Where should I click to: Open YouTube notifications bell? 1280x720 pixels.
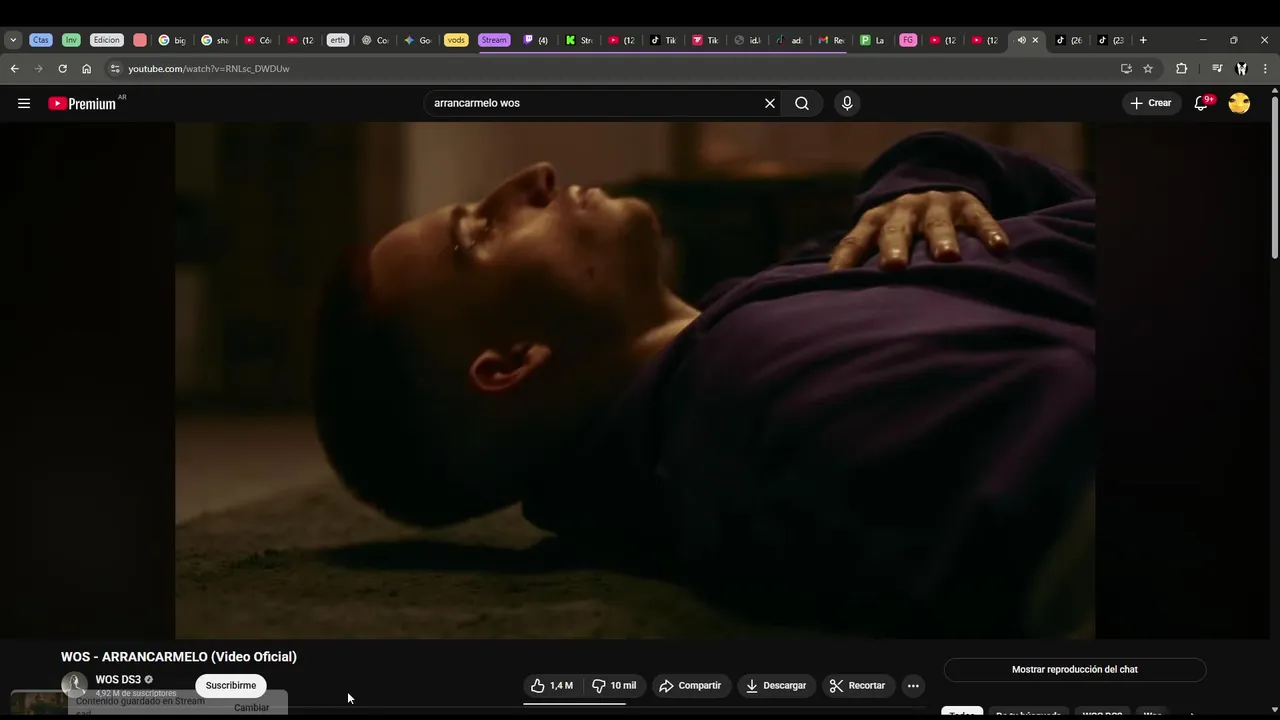pyautogui.click(x=1202, y=103)
